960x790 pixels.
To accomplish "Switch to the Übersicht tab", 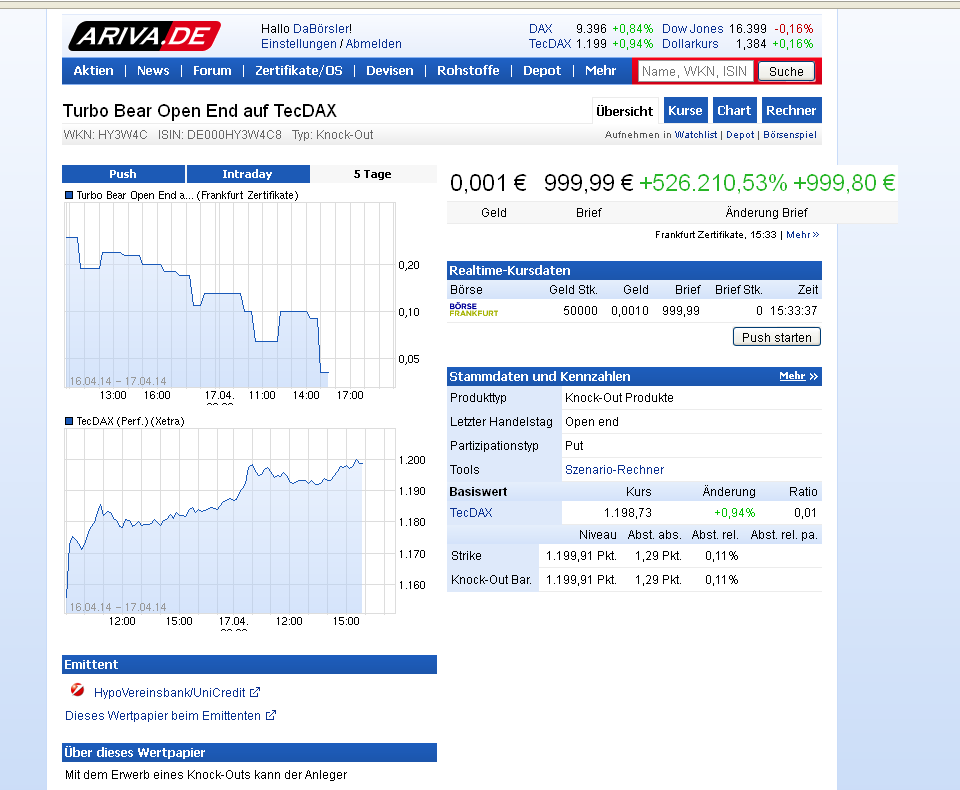I will tap(624, 111).
